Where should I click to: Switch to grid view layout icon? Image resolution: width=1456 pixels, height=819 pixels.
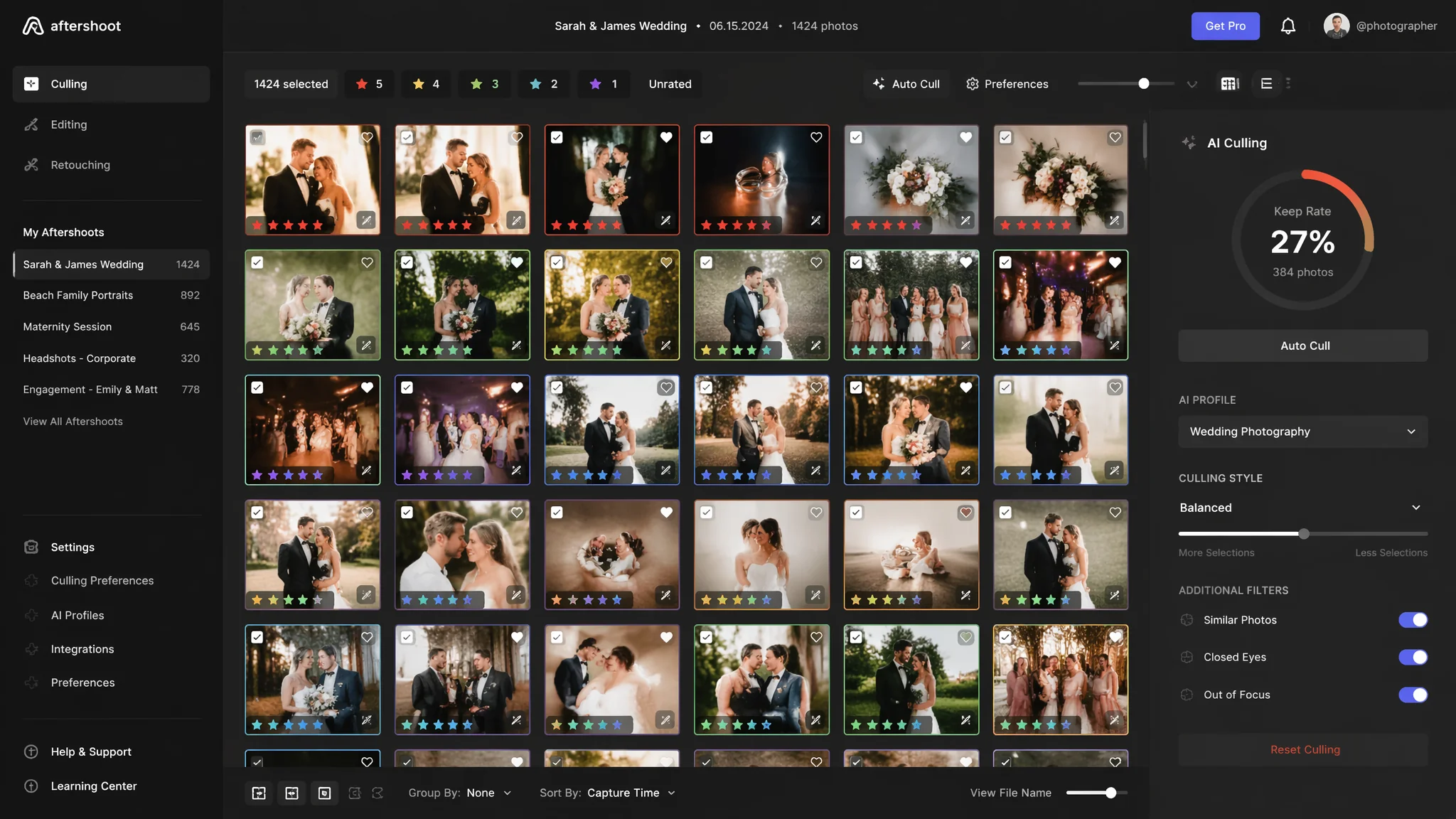click(1229, 84)
